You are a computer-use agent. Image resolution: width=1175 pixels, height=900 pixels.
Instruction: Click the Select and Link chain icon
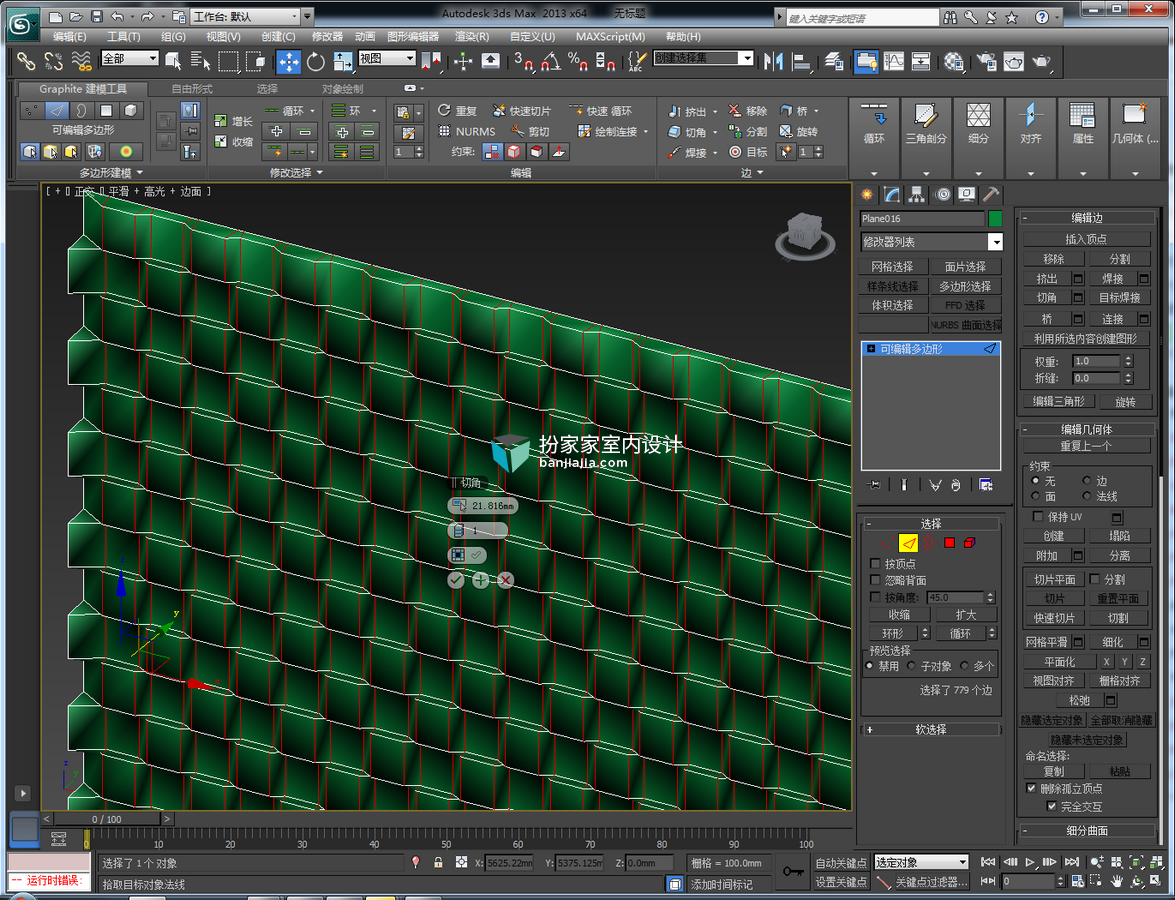click(x=26, y=61)
